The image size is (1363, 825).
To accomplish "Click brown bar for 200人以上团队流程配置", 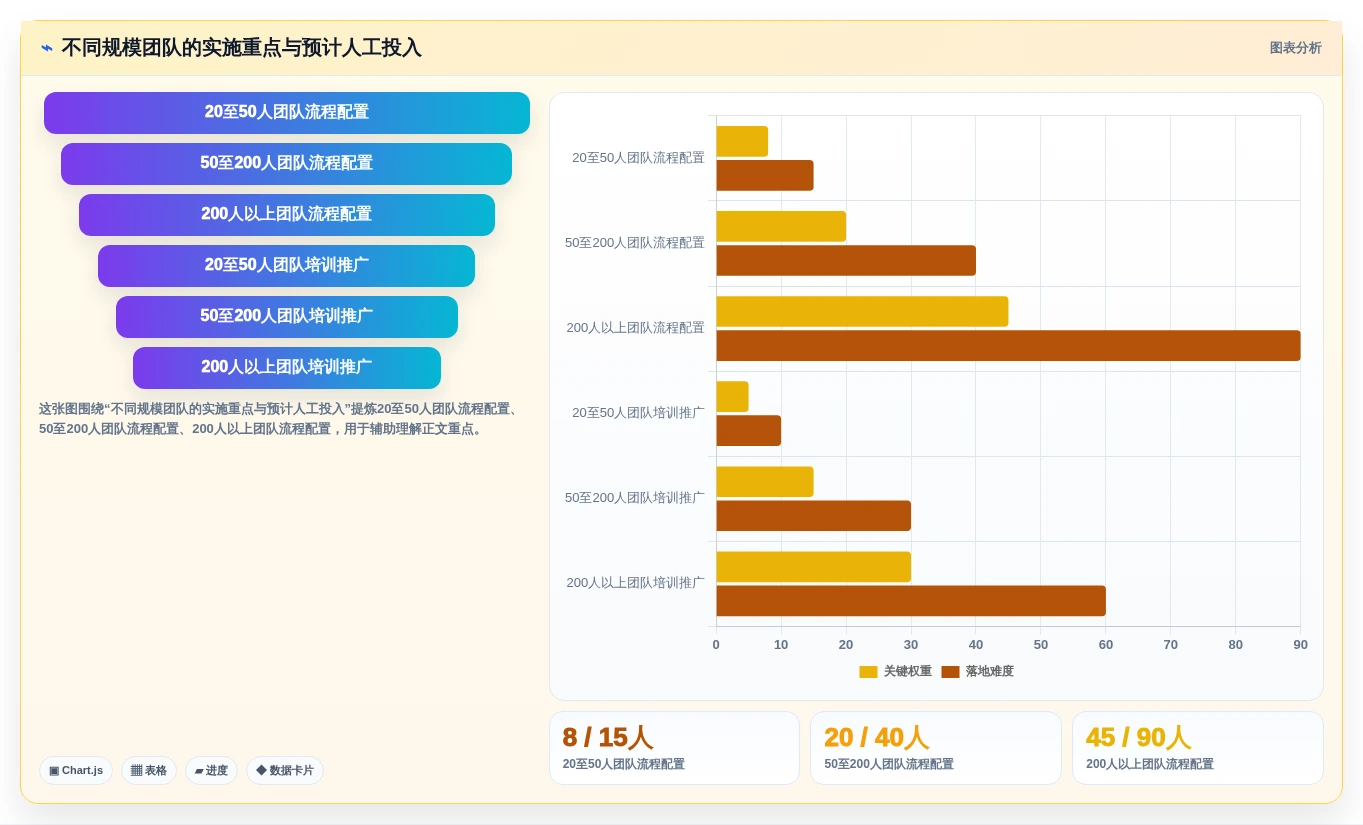I will (1008, 345).
